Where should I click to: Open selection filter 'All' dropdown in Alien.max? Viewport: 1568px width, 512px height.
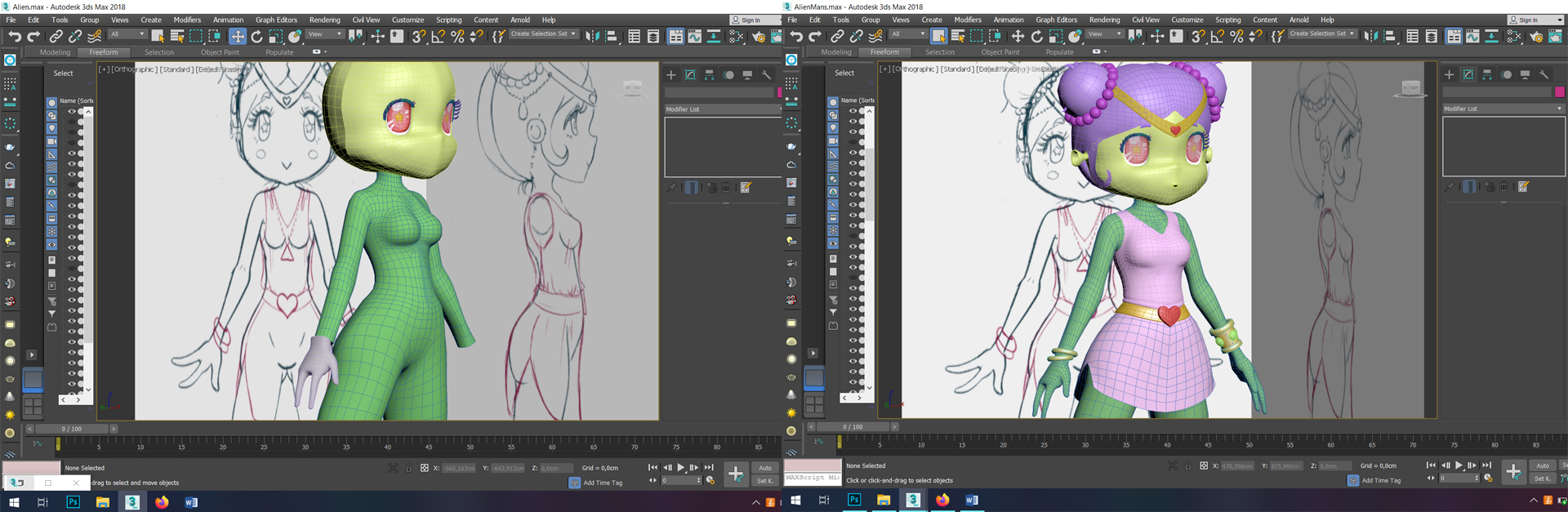[127, 34]
